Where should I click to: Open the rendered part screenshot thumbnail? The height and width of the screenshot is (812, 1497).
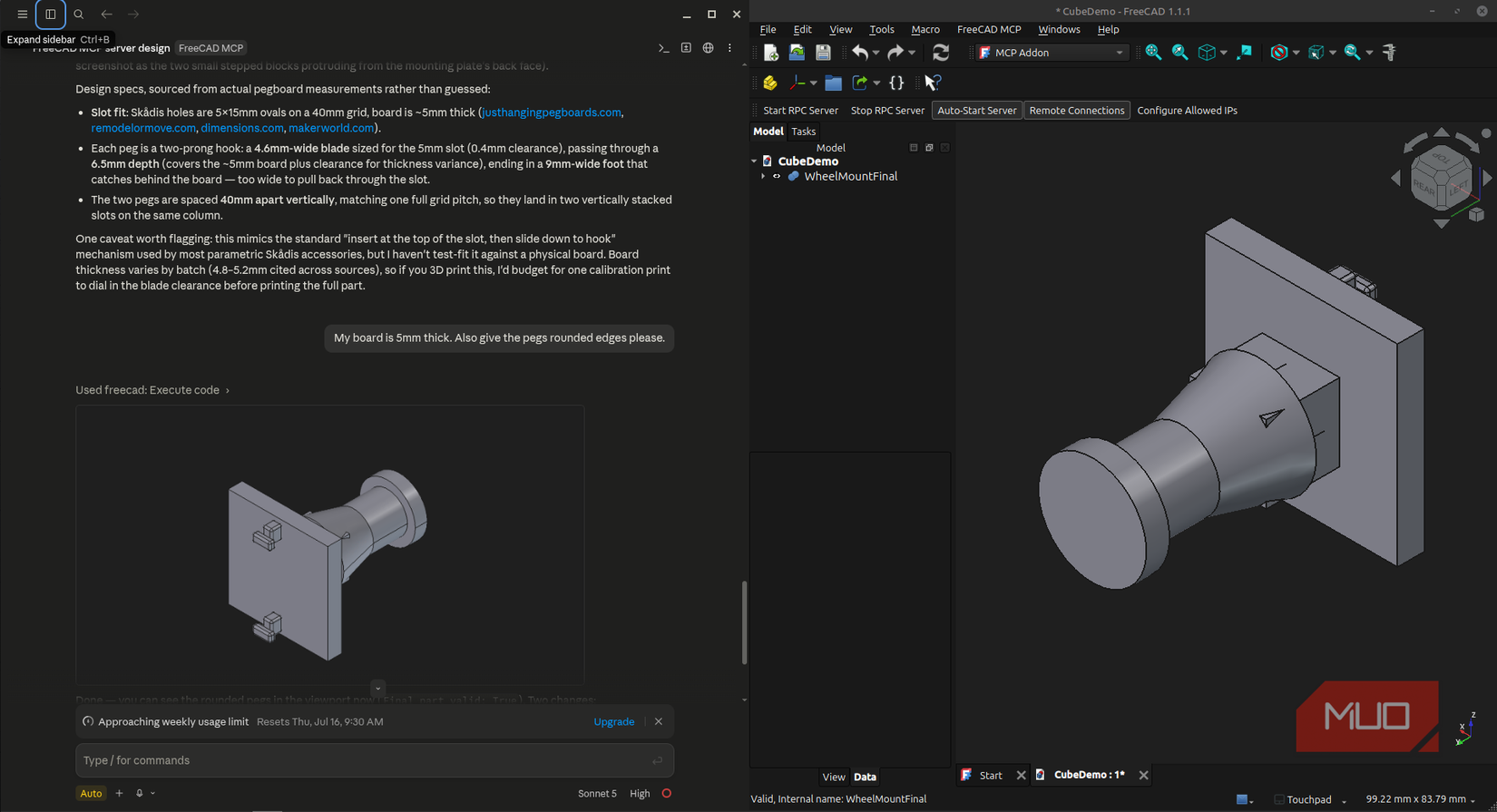(330, 544)
